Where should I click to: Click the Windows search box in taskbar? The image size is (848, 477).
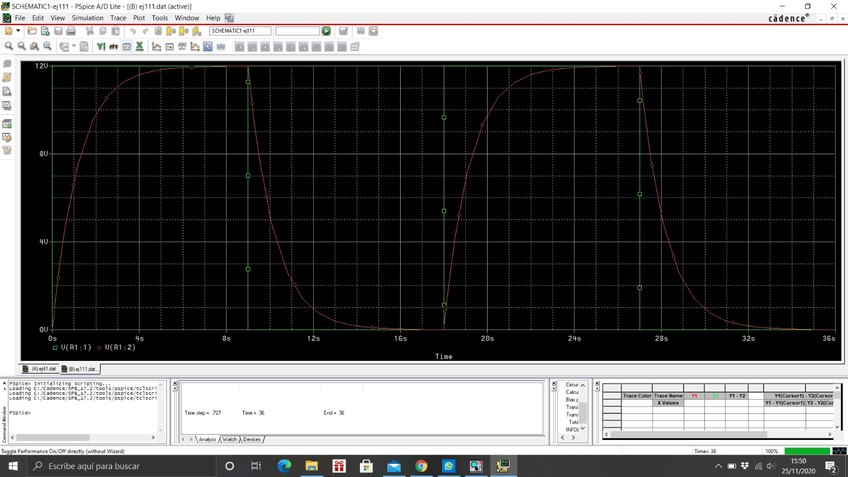tap(110, 466)
